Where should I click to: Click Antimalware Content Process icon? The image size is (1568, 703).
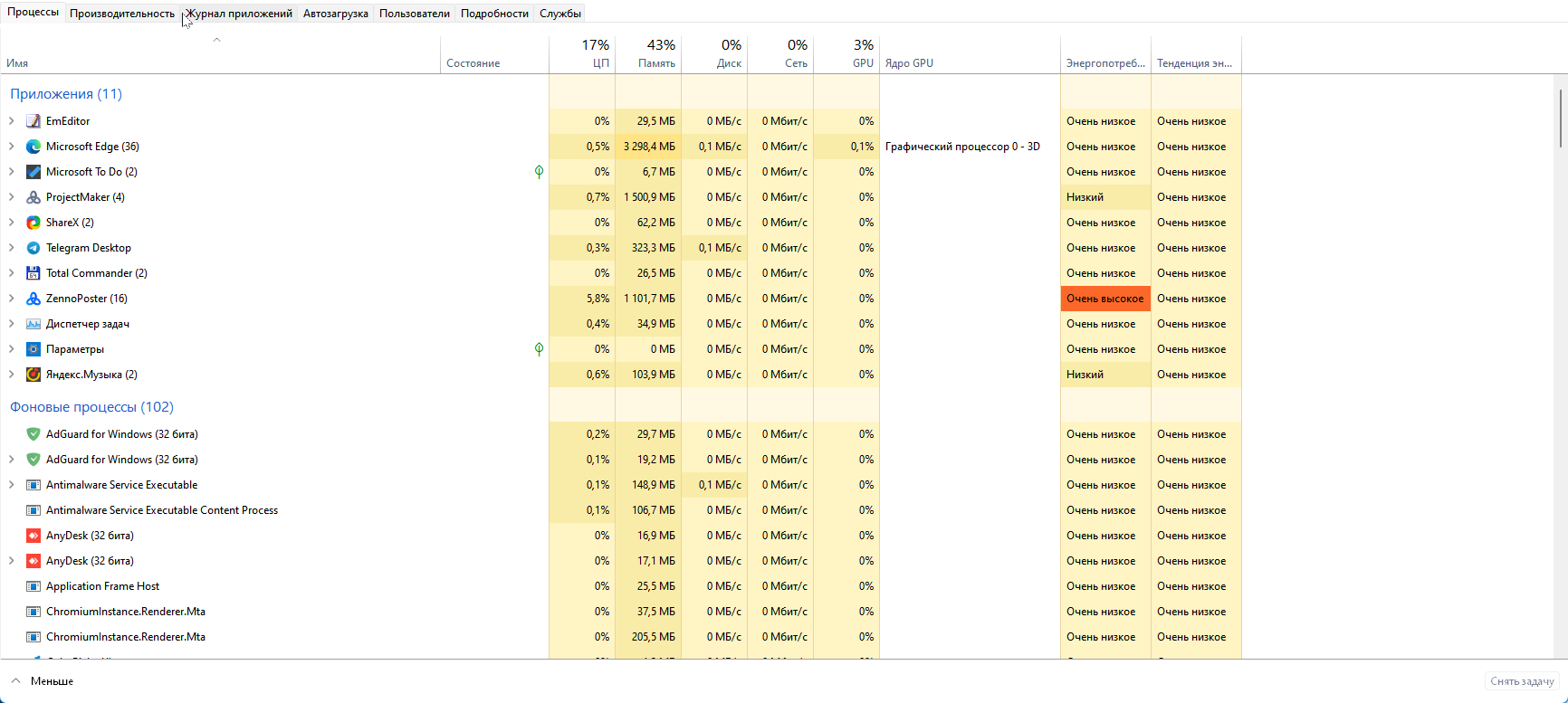33,510
